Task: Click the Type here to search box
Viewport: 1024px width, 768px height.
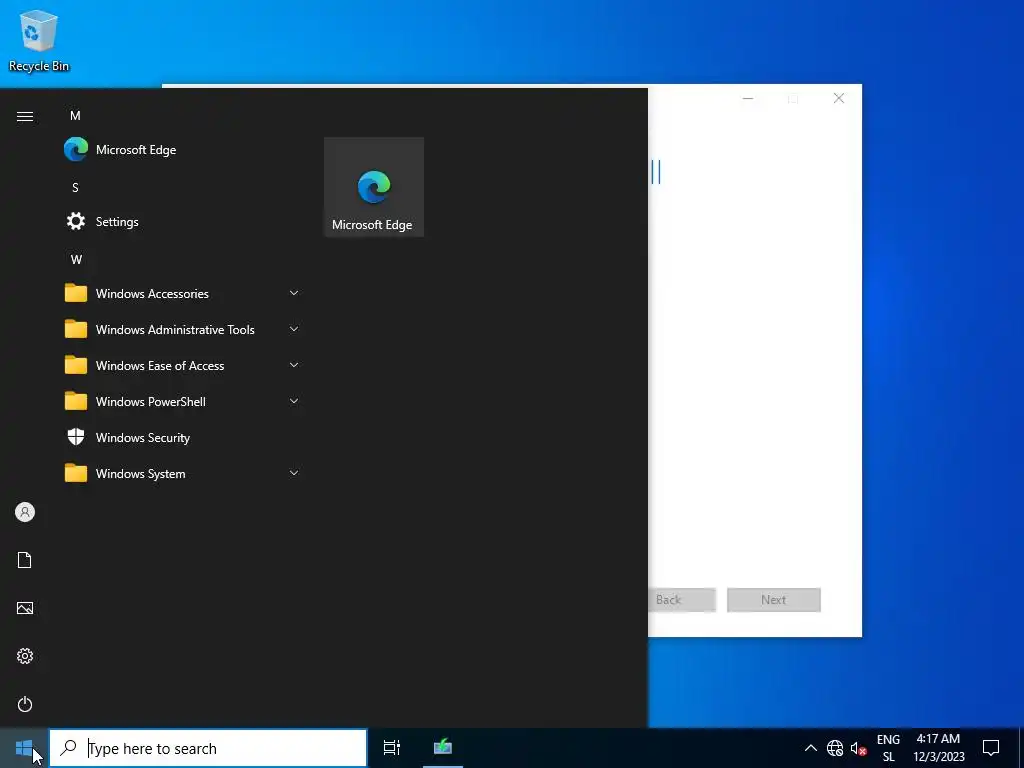Action: pyautogui.click(x=208, y=748)
